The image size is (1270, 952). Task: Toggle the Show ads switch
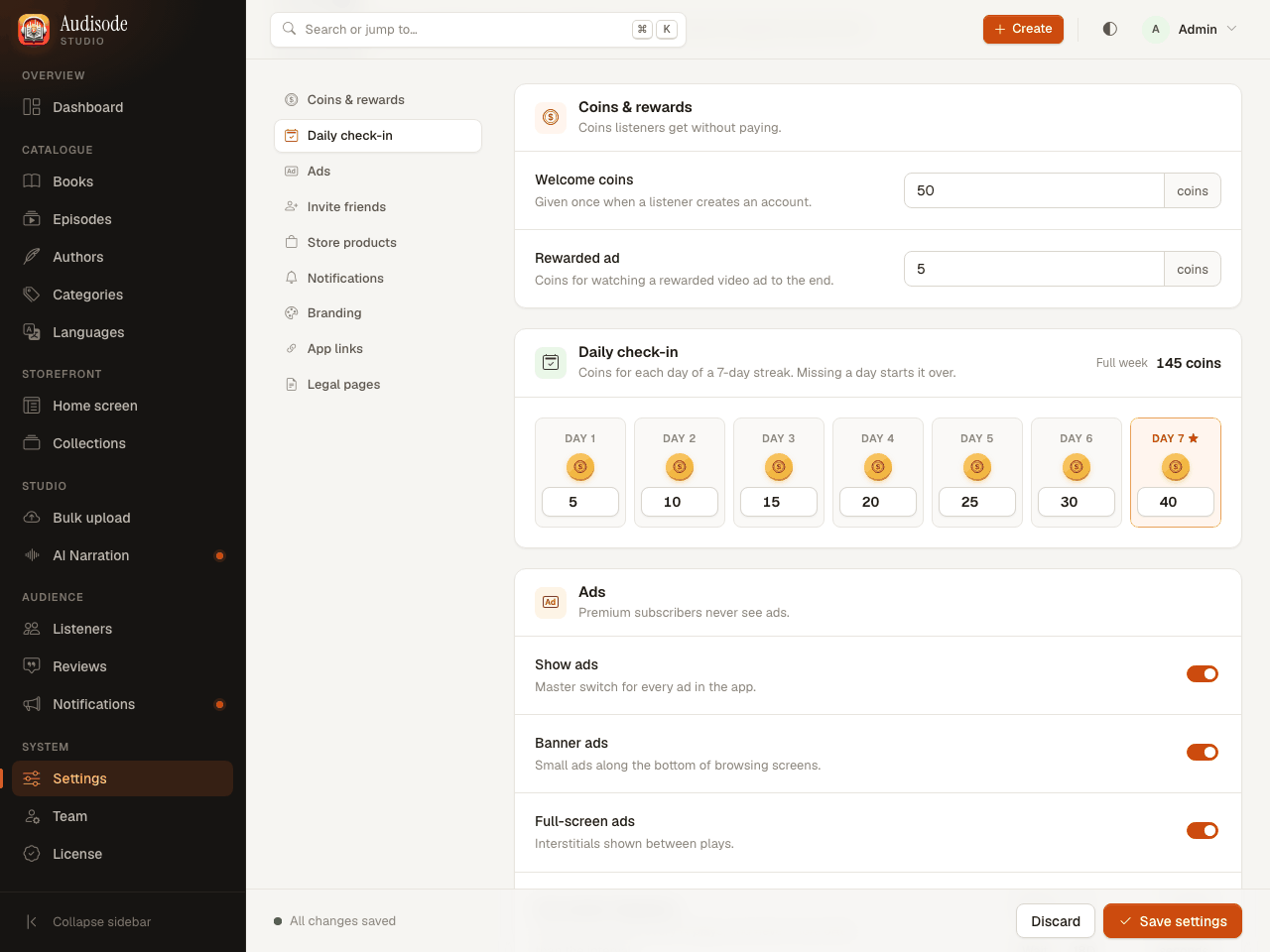coord(1203,674)
